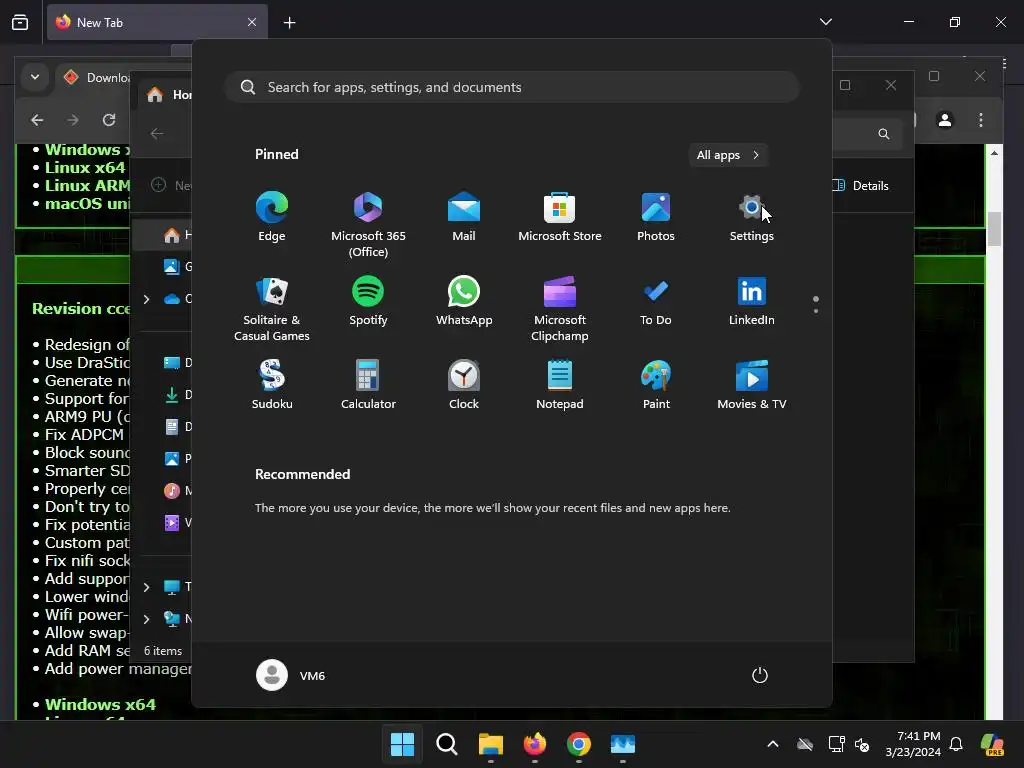Open Paint
This screenshot has width=1024, height=768.
(x=656, y=385)
